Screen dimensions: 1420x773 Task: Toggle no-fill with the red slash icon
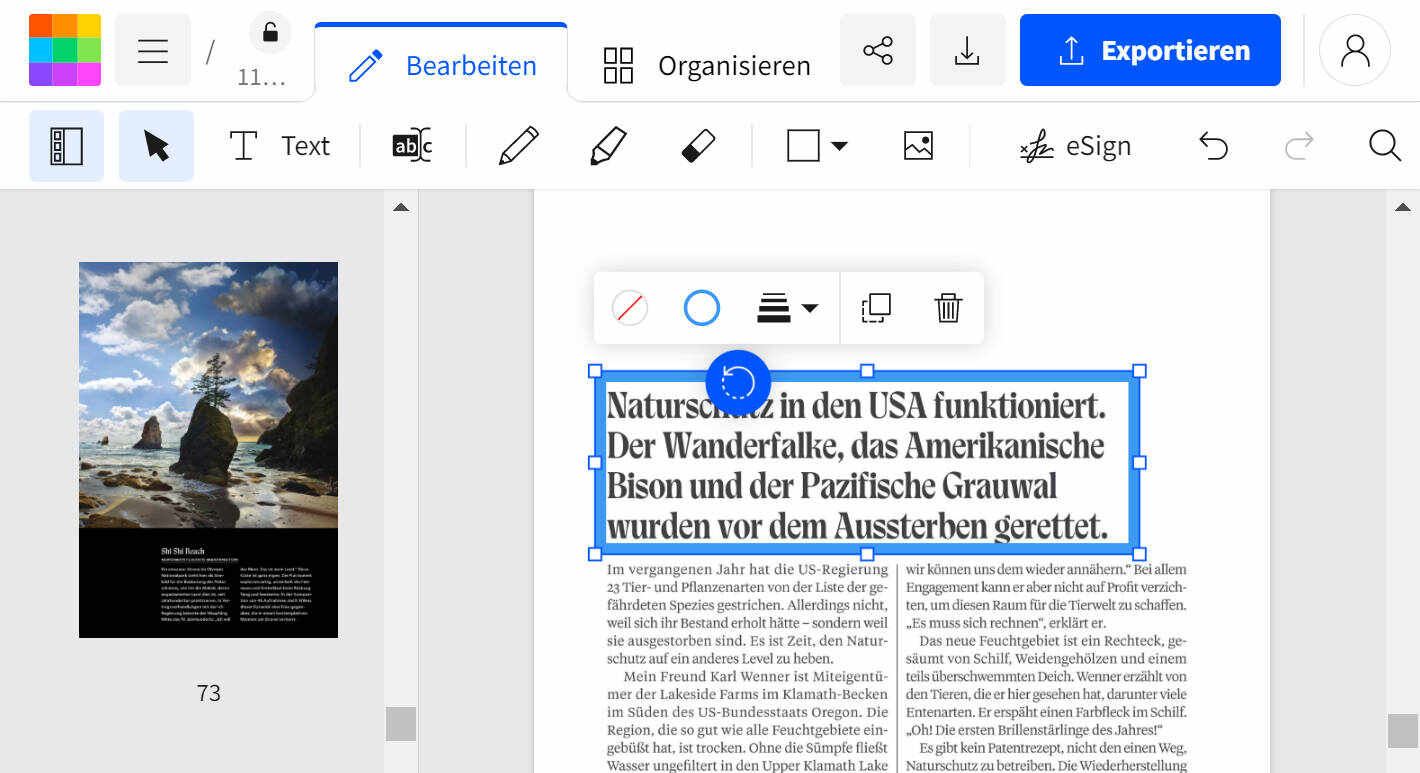click(630, 308)
